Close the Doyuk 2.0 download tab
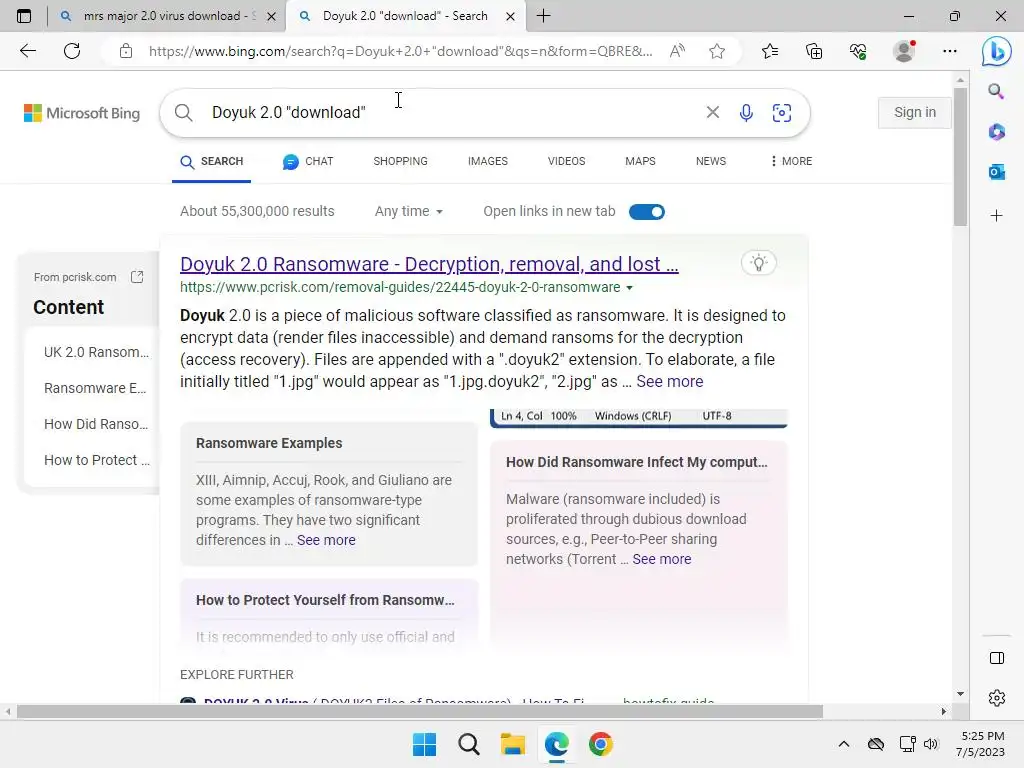The image size is (1024, 768). coord(511,16)
